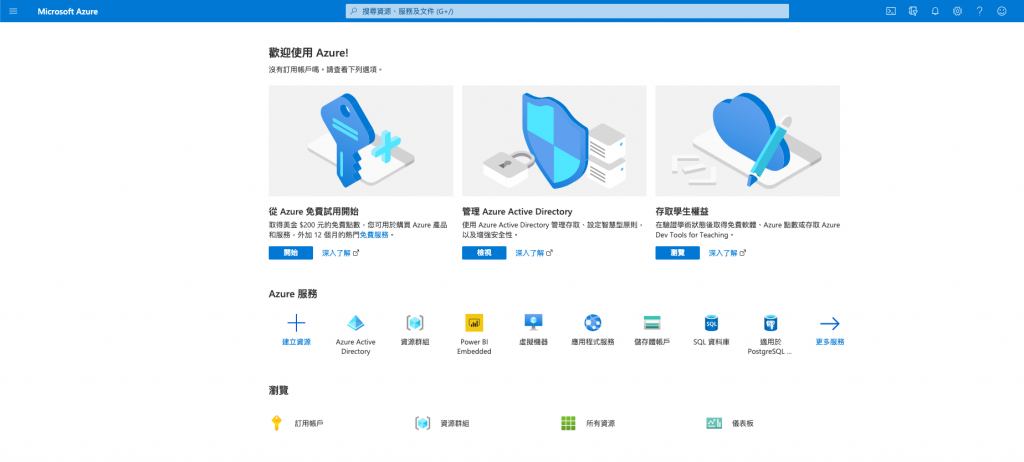Viewport: 1024px width, 462px height.
Task: Open the hamburger portal menu
Action: coord(13,11)
